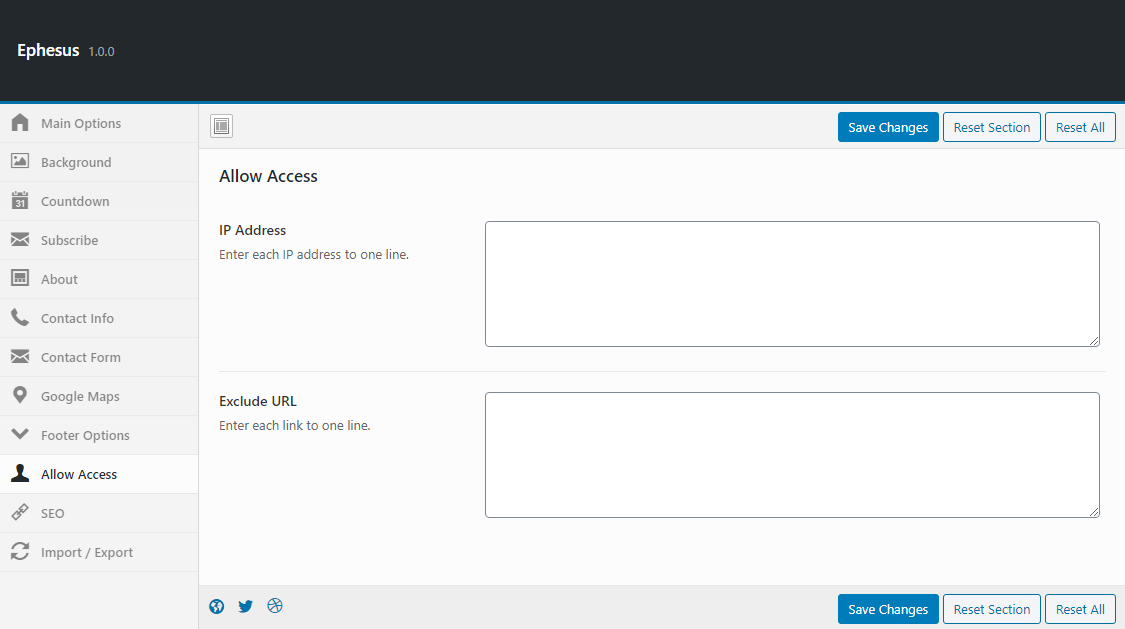
Task: Click the expand-all sections icon
Action: [222, 126]
